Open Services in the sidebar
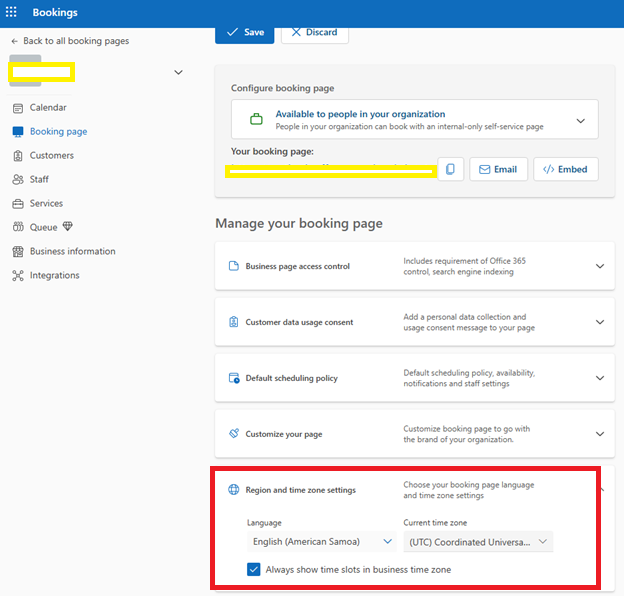Image resolution: width=627 pixels, height=596 pixels. pos(46,204)
